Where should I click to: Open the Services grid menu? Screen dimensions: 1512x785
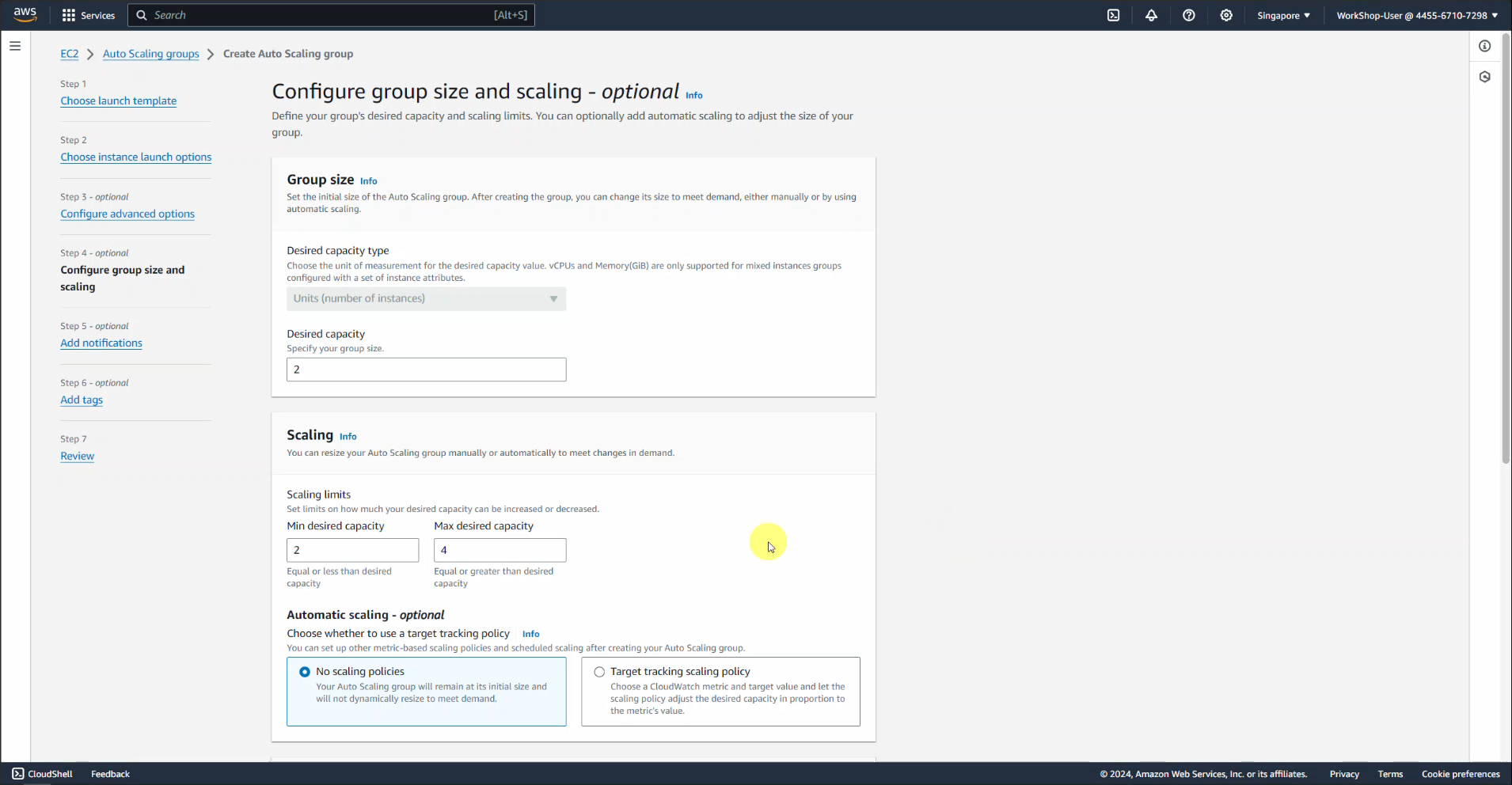pyautogui.click(x=89, y=15)
